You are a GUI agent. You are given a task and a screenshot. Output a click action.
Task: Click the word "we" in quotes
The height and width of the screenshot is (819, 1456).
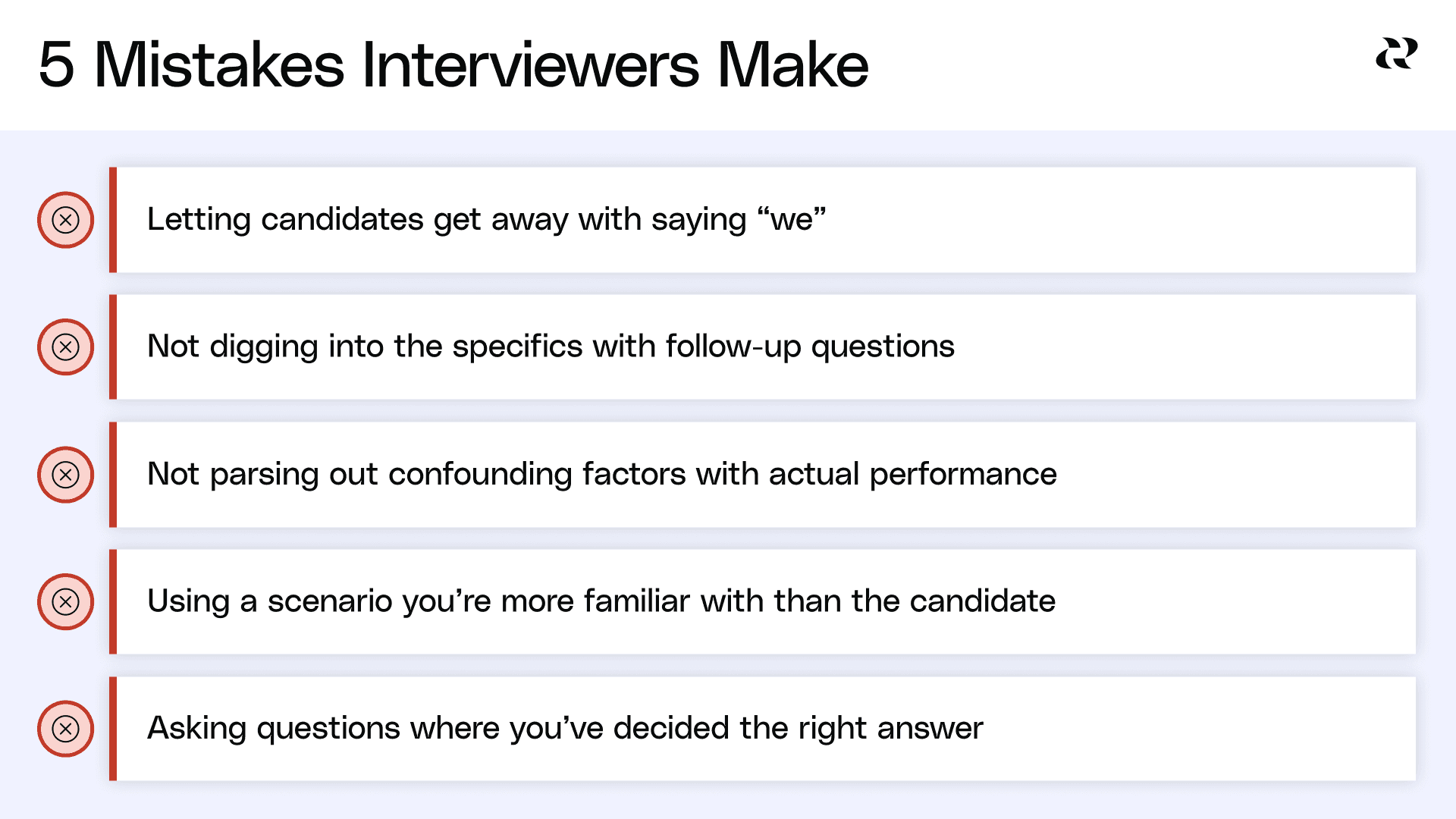tap(792, 220)
